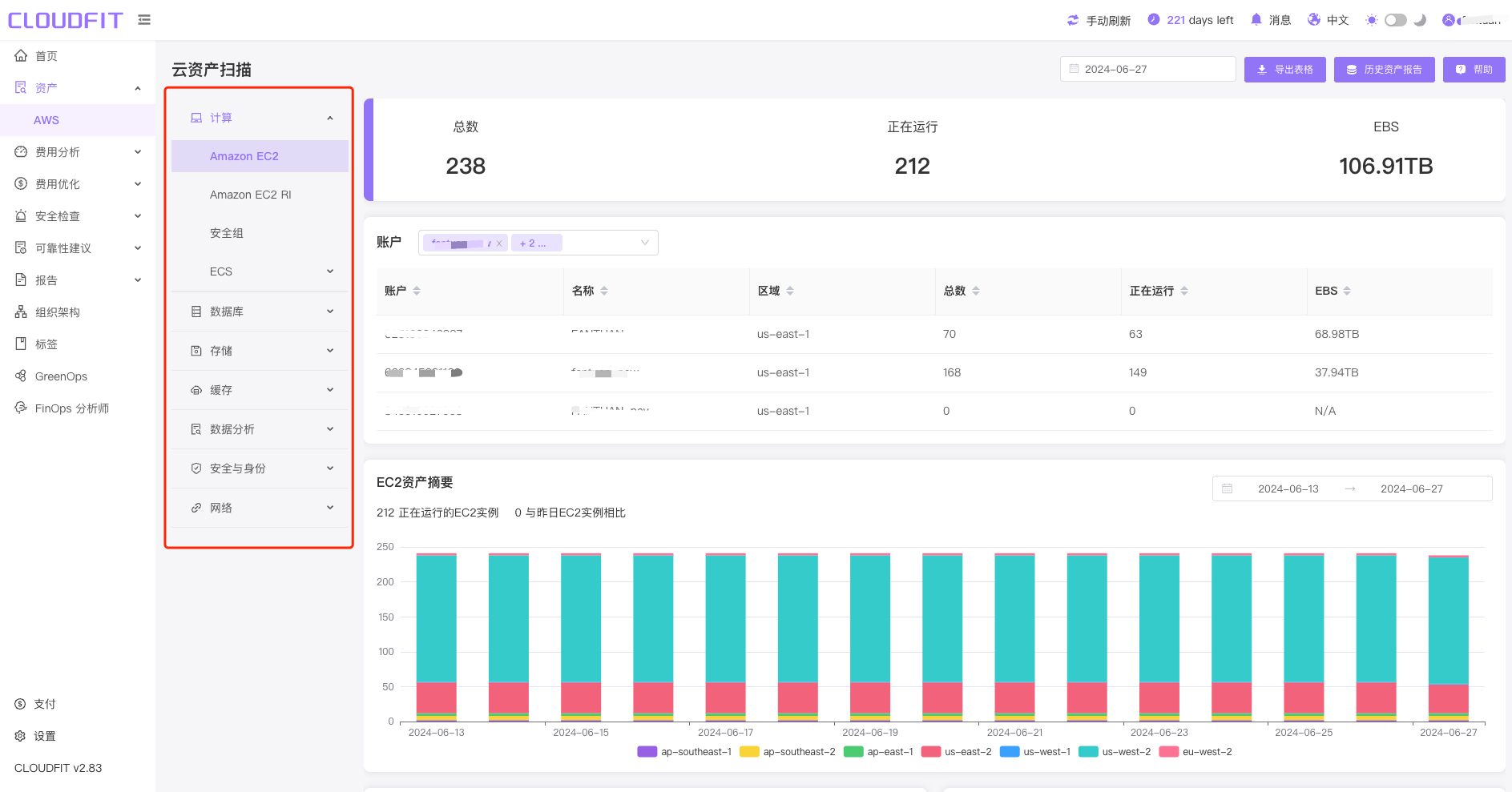Viewport: 1512px width, 792px height.
Task: Click the 区域 column sort icon
Action: pos(790,291)
